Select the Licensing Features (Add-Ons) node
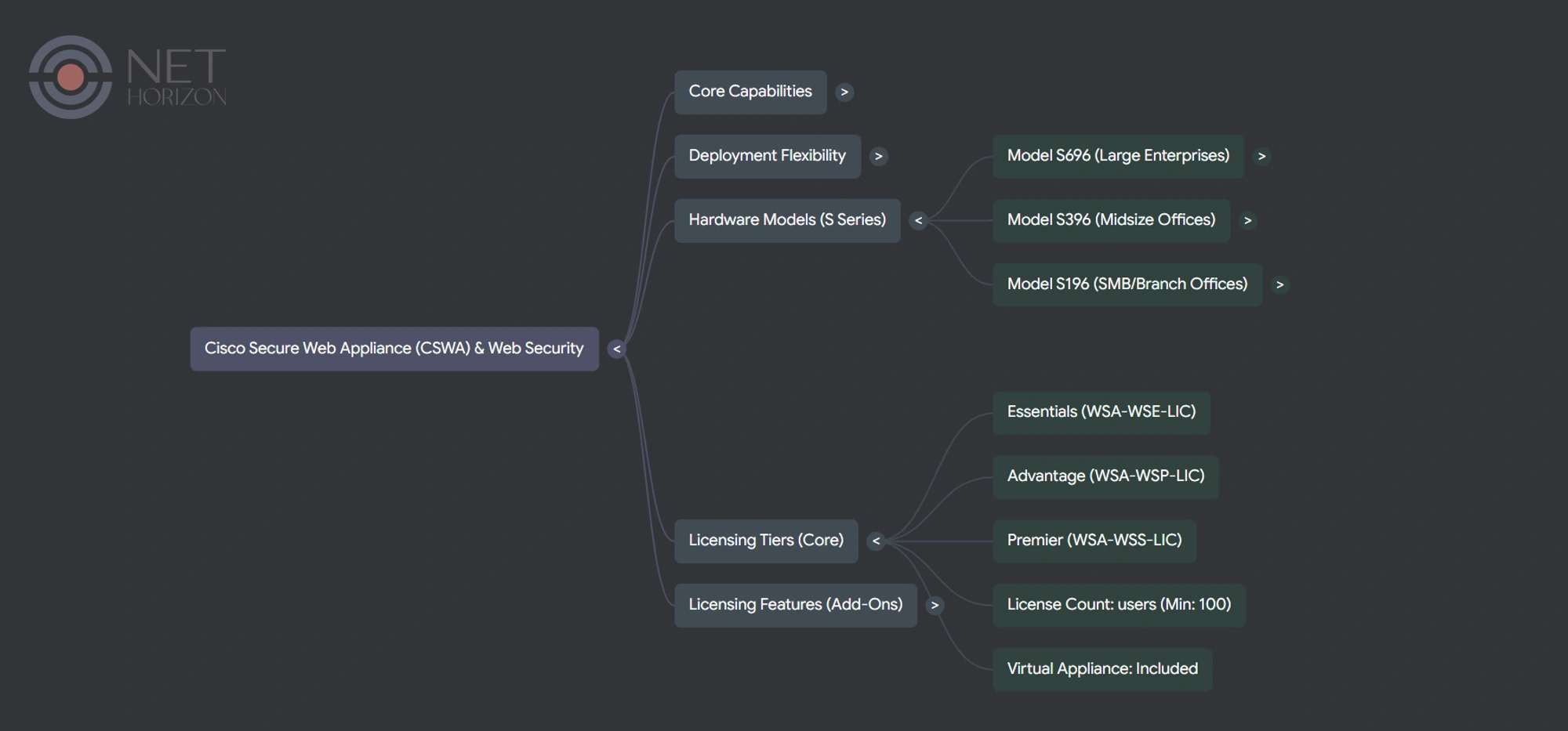This screenshot has width=1568, height=731. tap(796, 606)
